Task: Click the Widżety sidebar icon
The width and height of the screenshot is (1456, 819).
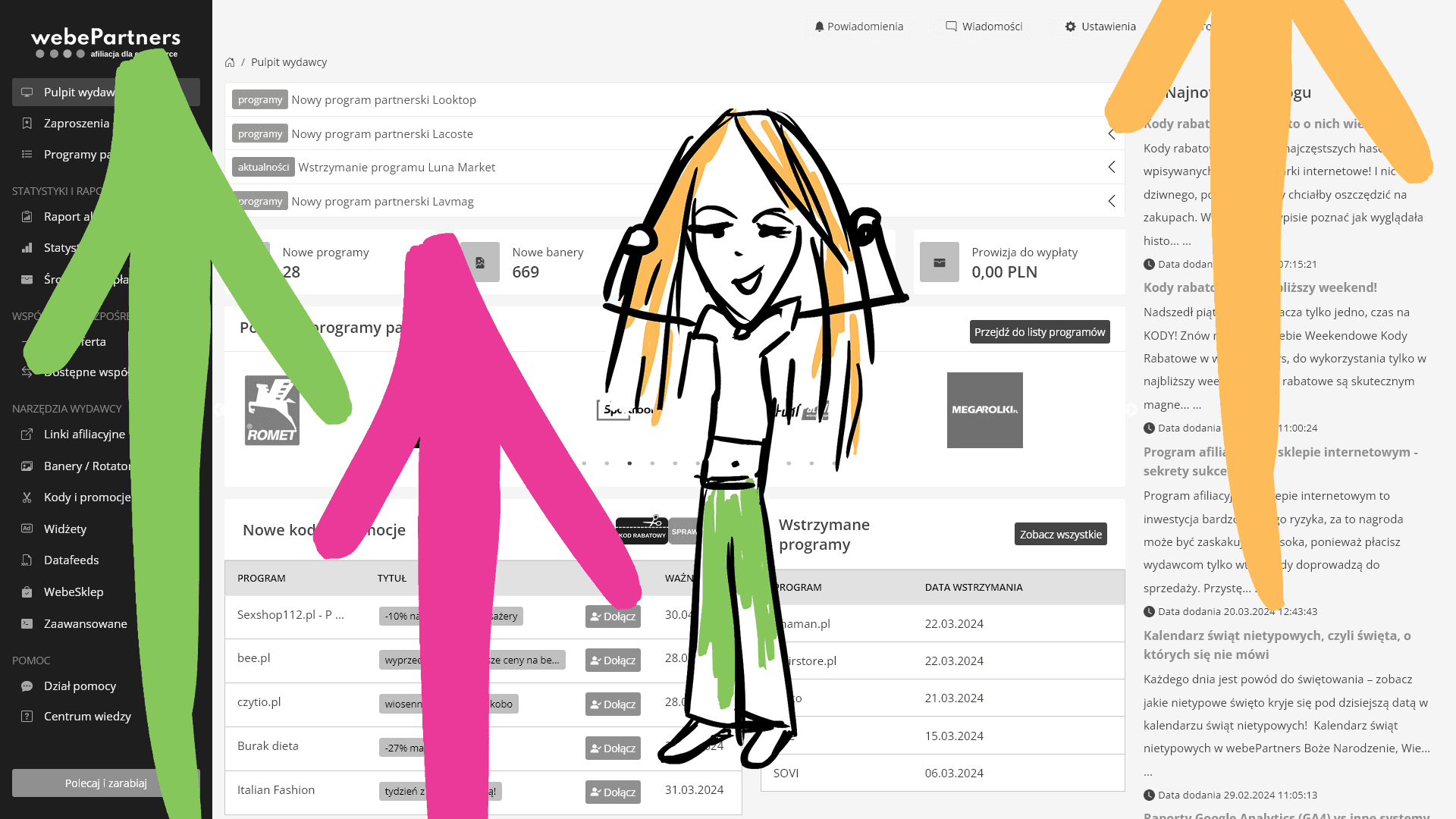Action: [27, 529]
